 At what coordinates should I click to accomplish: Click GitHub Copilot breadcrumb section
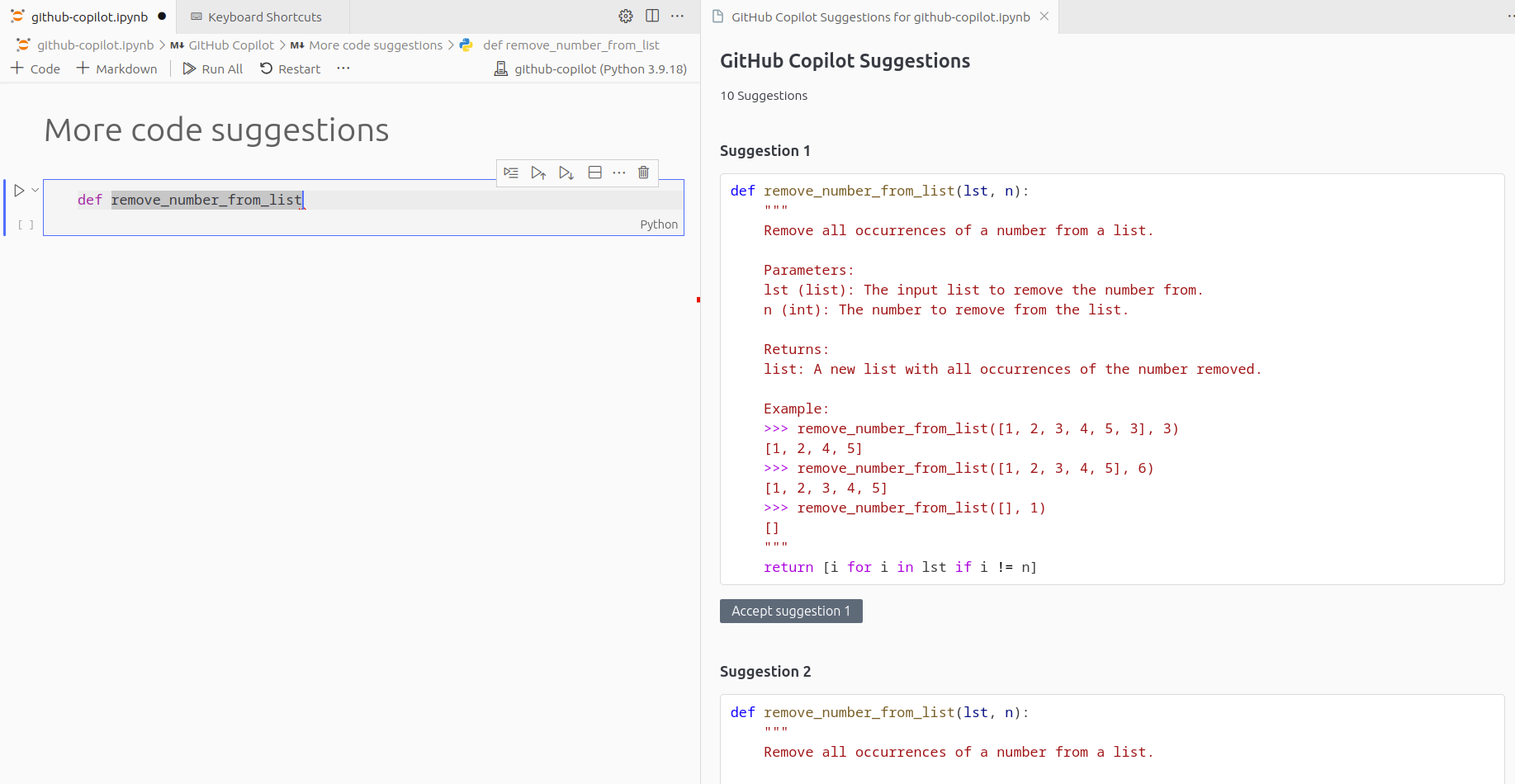tap(231, 45)
